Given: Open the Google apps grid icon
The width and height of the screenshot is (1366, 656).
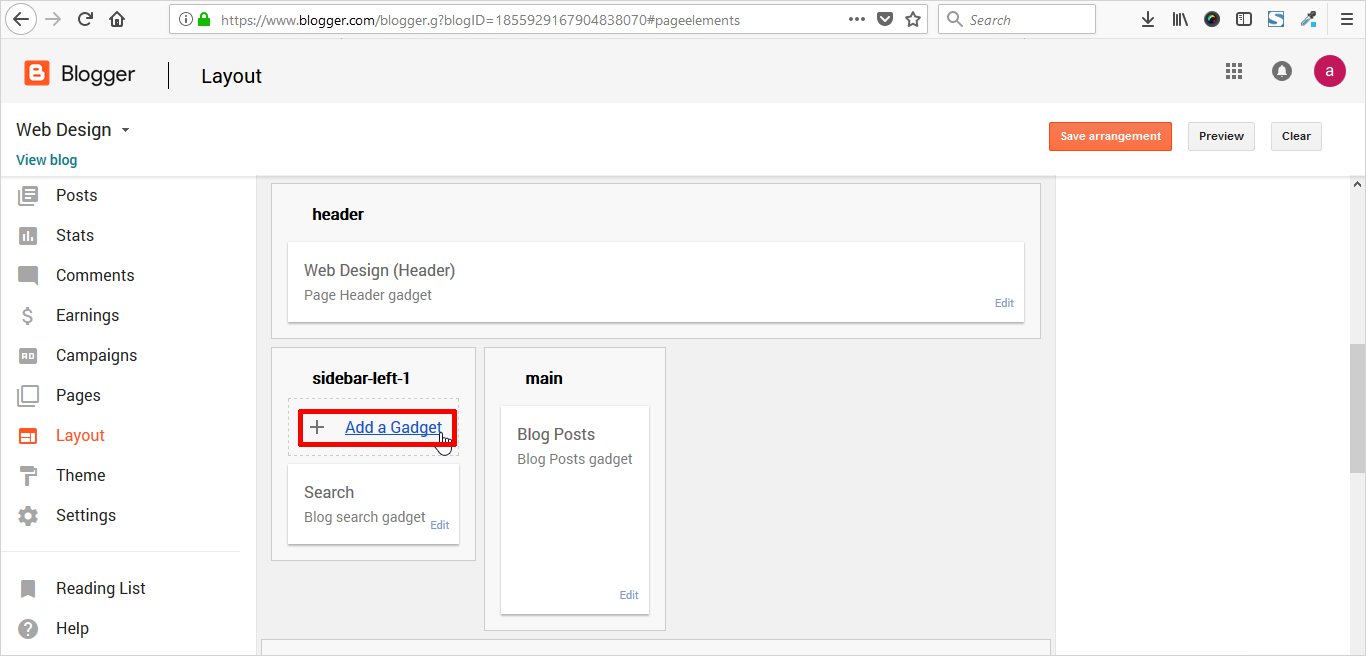Looking at the screenshot, I should (x=1234, y=71).
